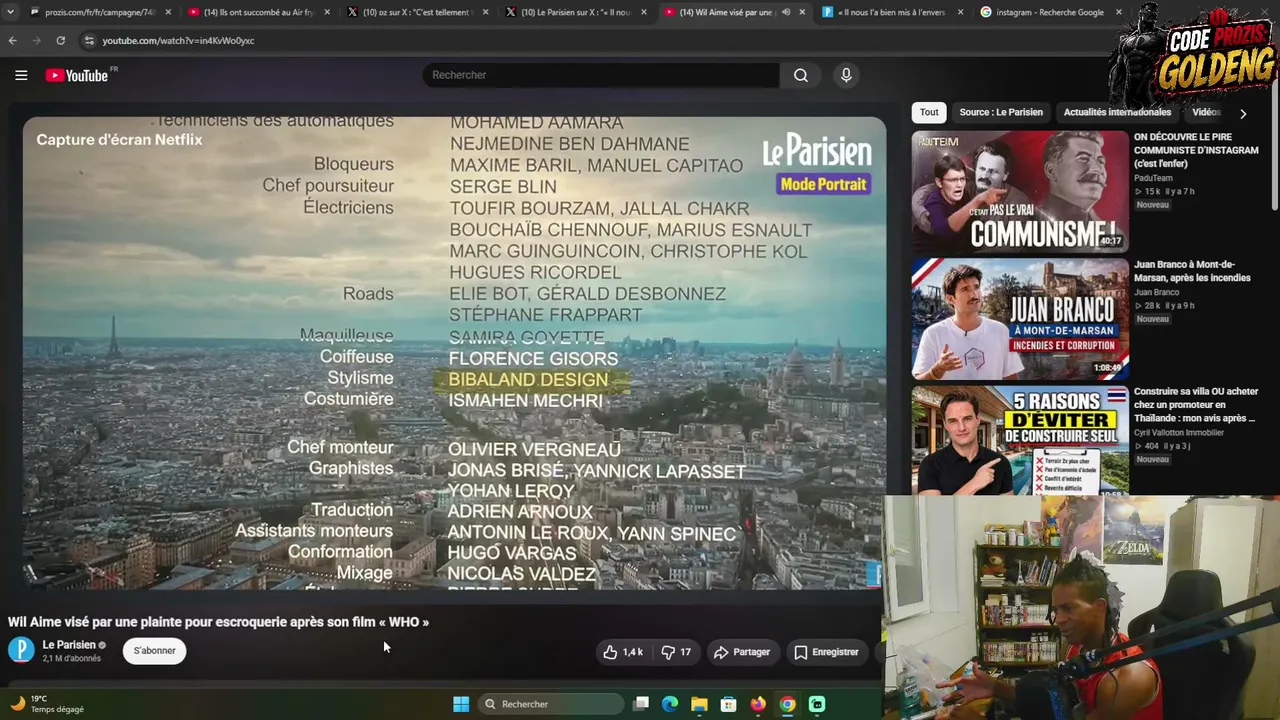Image resolution: width=1280 pixels, height=720 pixels.
Task: Open the Communisme video thumbnail
Action: (1020, 190)
